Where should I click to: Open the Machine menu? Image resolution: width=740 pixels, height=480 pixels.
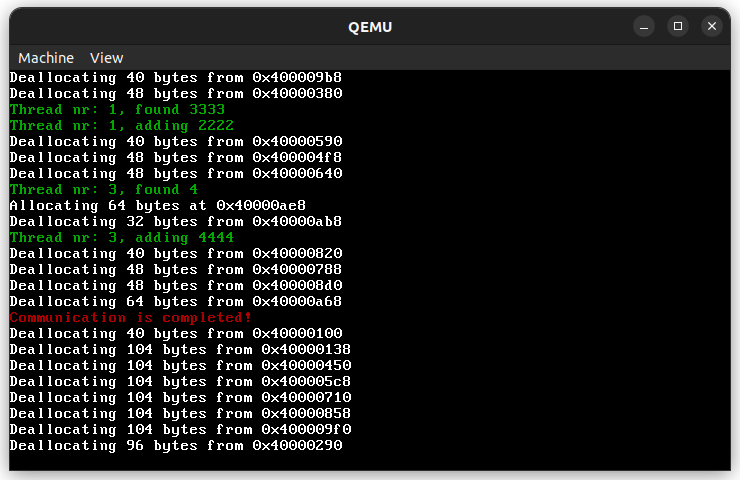coord(46,58)
